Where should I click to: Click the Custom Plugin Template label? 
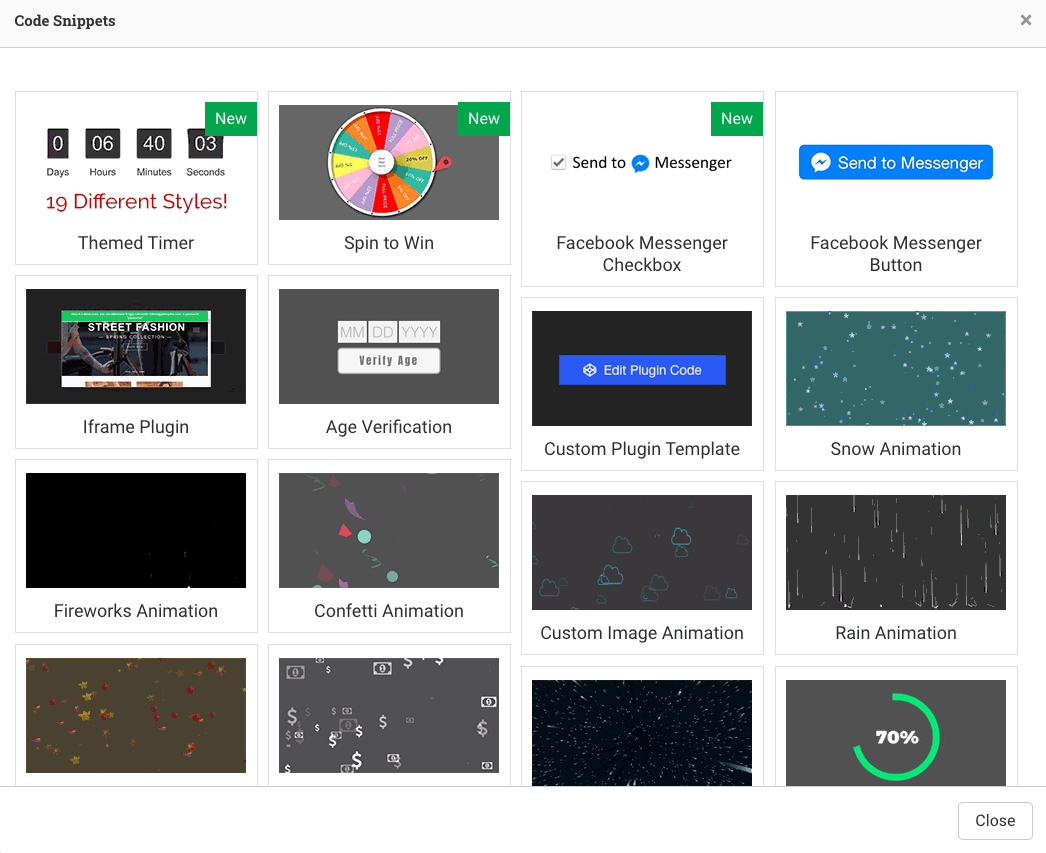click(641, 449)
